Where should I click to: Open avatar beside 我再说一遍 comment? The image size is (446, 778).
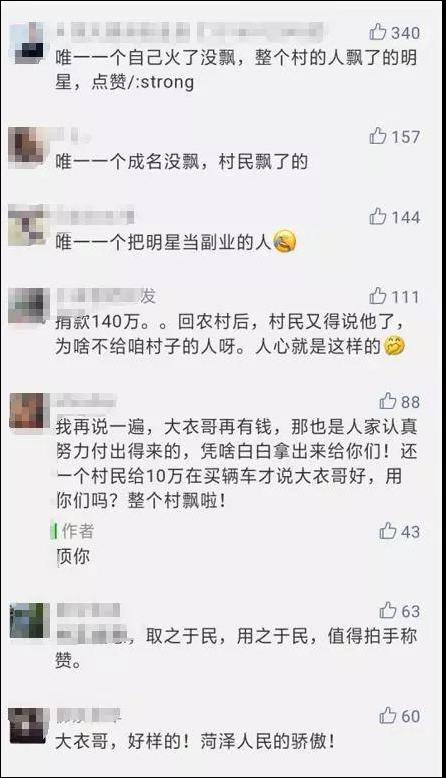29,411
